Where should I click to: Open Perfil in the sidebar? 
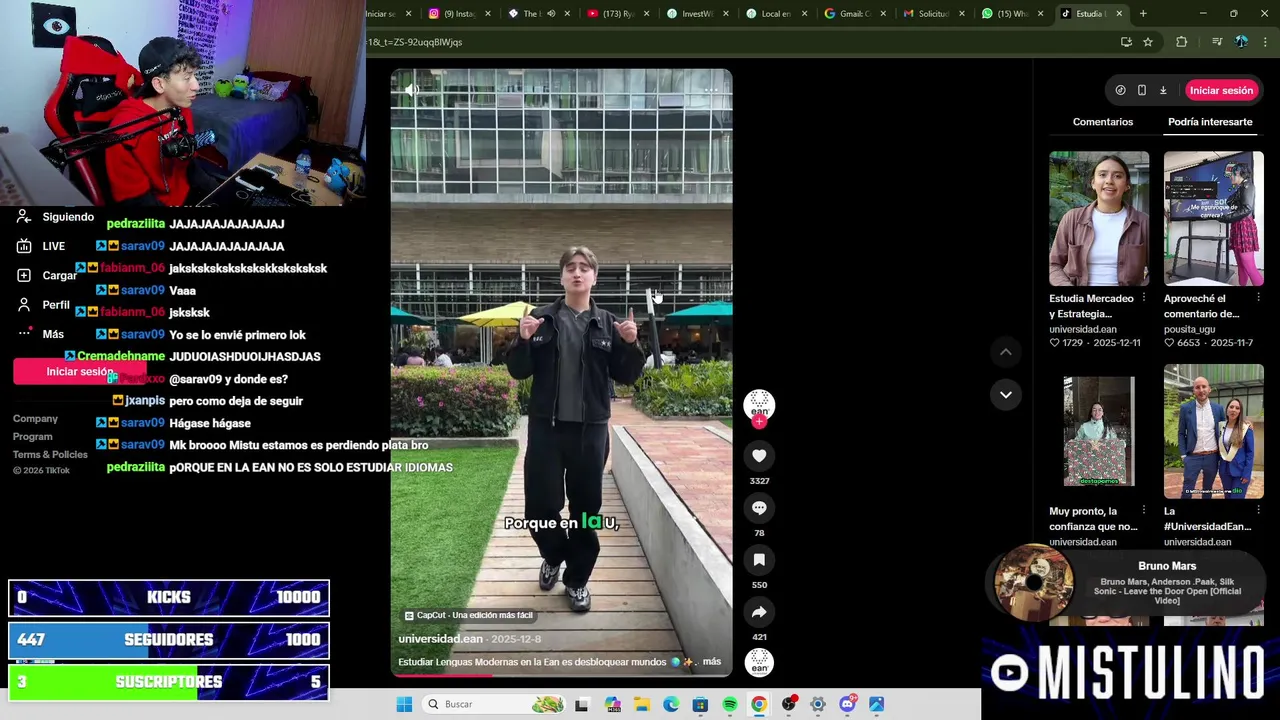pyautogui.click(x=56, y=305)
